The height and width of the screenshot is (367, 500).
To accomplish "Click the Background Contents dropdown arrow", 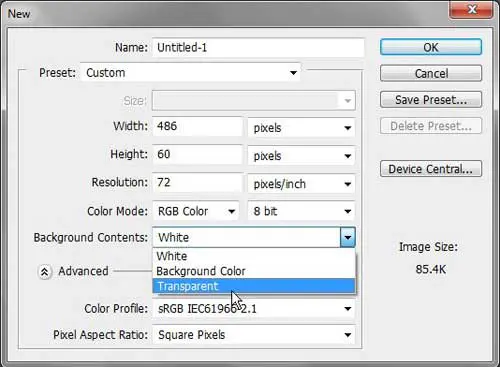I will click(x=348, y=237).
